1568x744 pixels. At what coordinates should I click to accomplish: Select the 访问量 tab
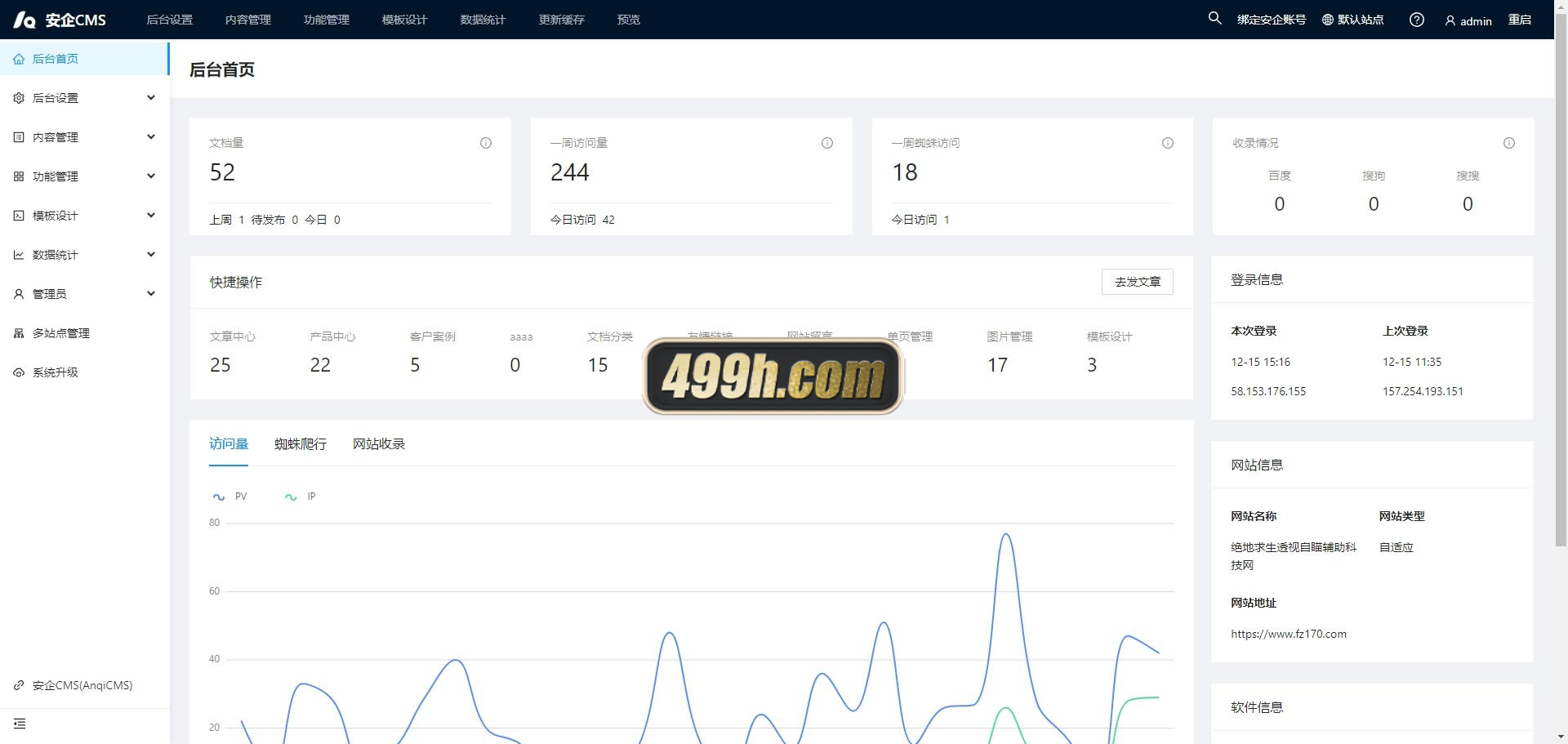point(229,443)
